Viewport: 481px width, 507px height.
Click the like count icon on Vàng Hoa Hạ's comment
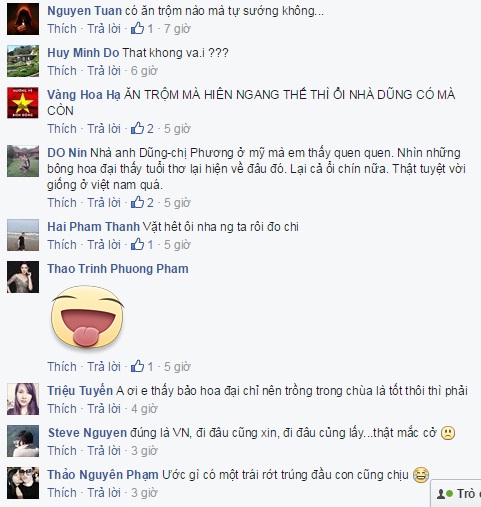137,129
